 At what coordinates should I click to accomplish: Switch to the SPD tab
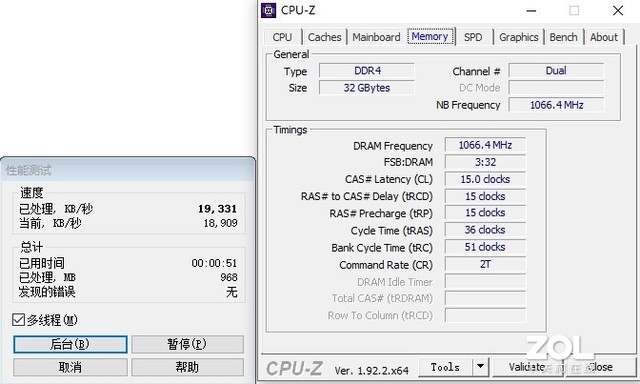[x=473, y=37]
